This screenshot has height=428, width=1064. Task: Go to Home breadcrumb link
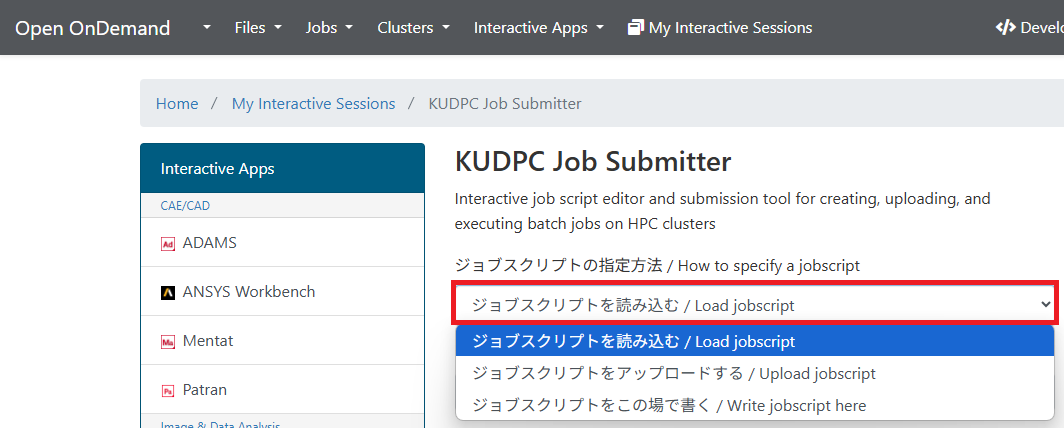[x=177, y=104]
